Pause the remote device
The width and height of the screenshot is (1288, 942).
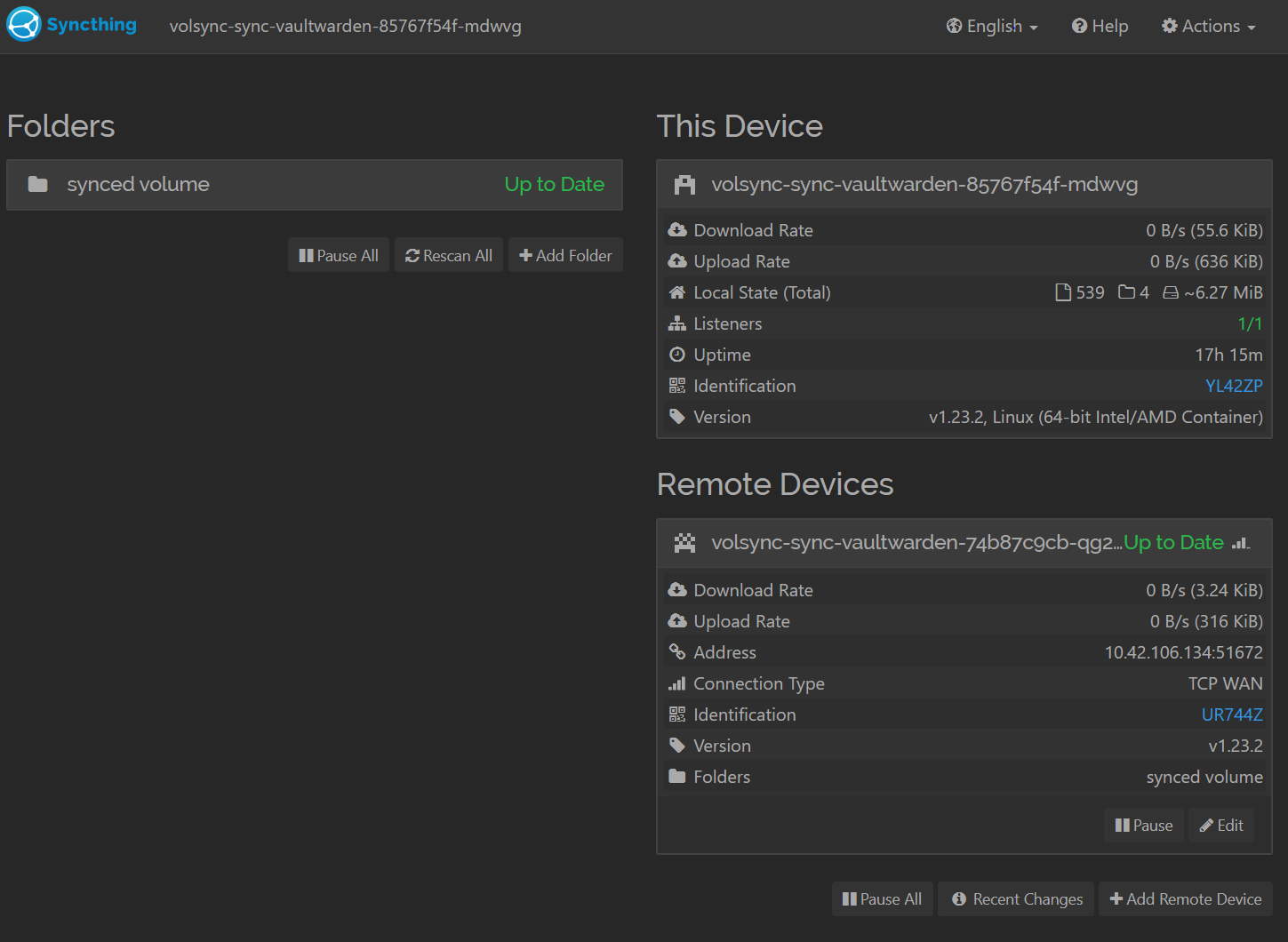click(1143, 826)
